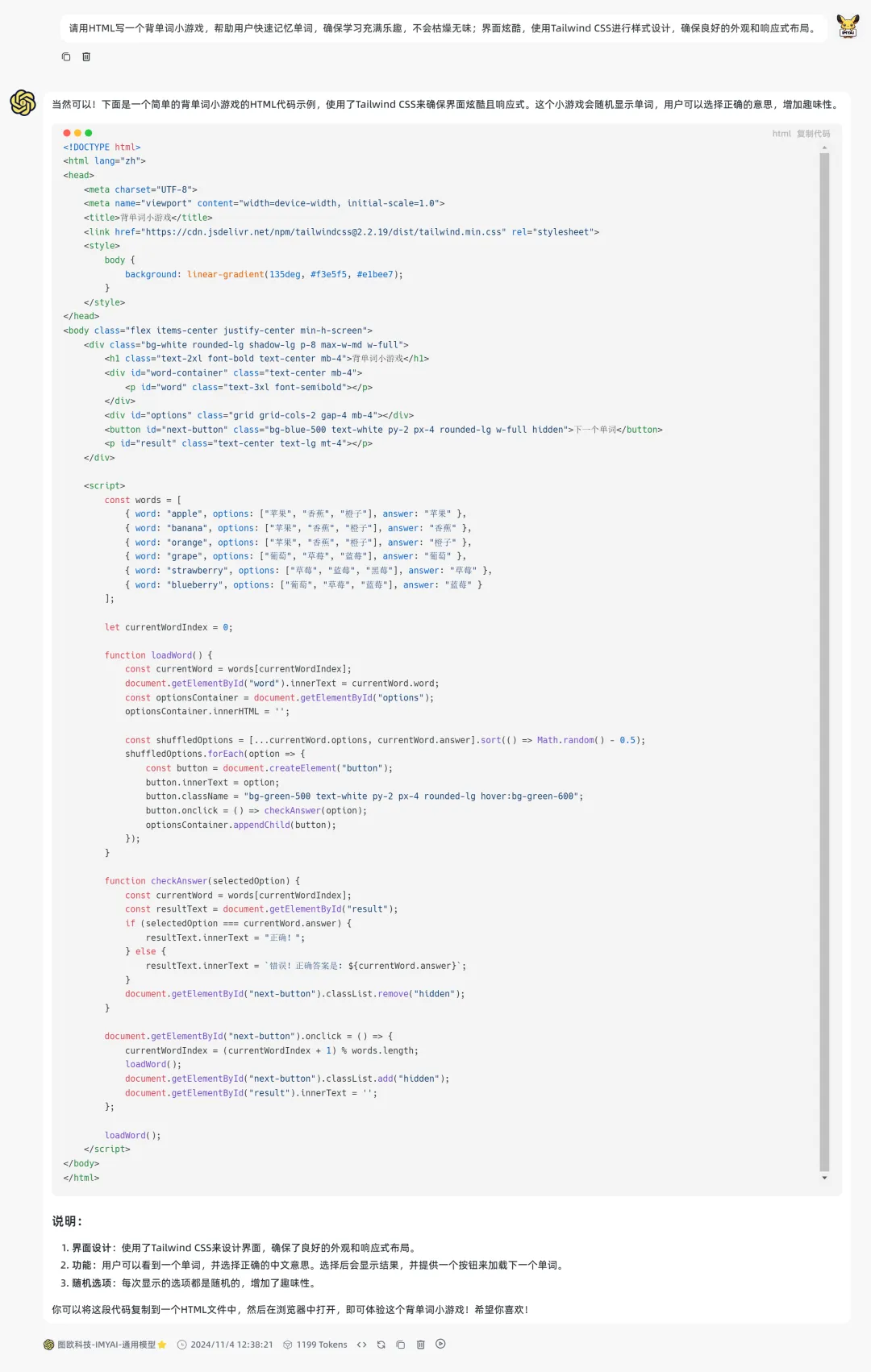Click the model logo icon in footer
The image size is (871, 1372).
click(x=48, y=1345)
